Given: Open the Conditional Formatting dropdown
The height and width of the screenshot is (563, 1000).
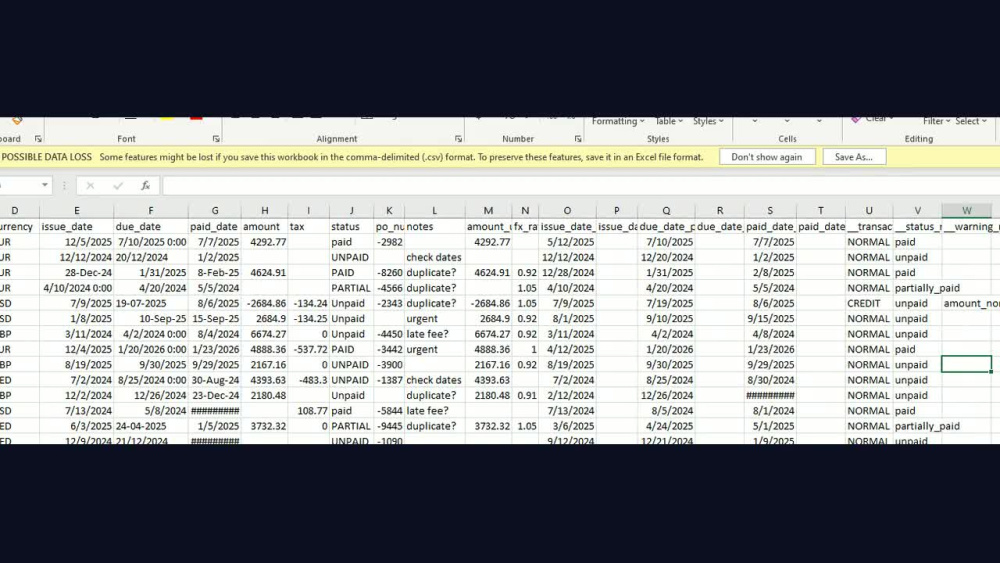Looking at the screenshot, I should [x=617, y=121].
